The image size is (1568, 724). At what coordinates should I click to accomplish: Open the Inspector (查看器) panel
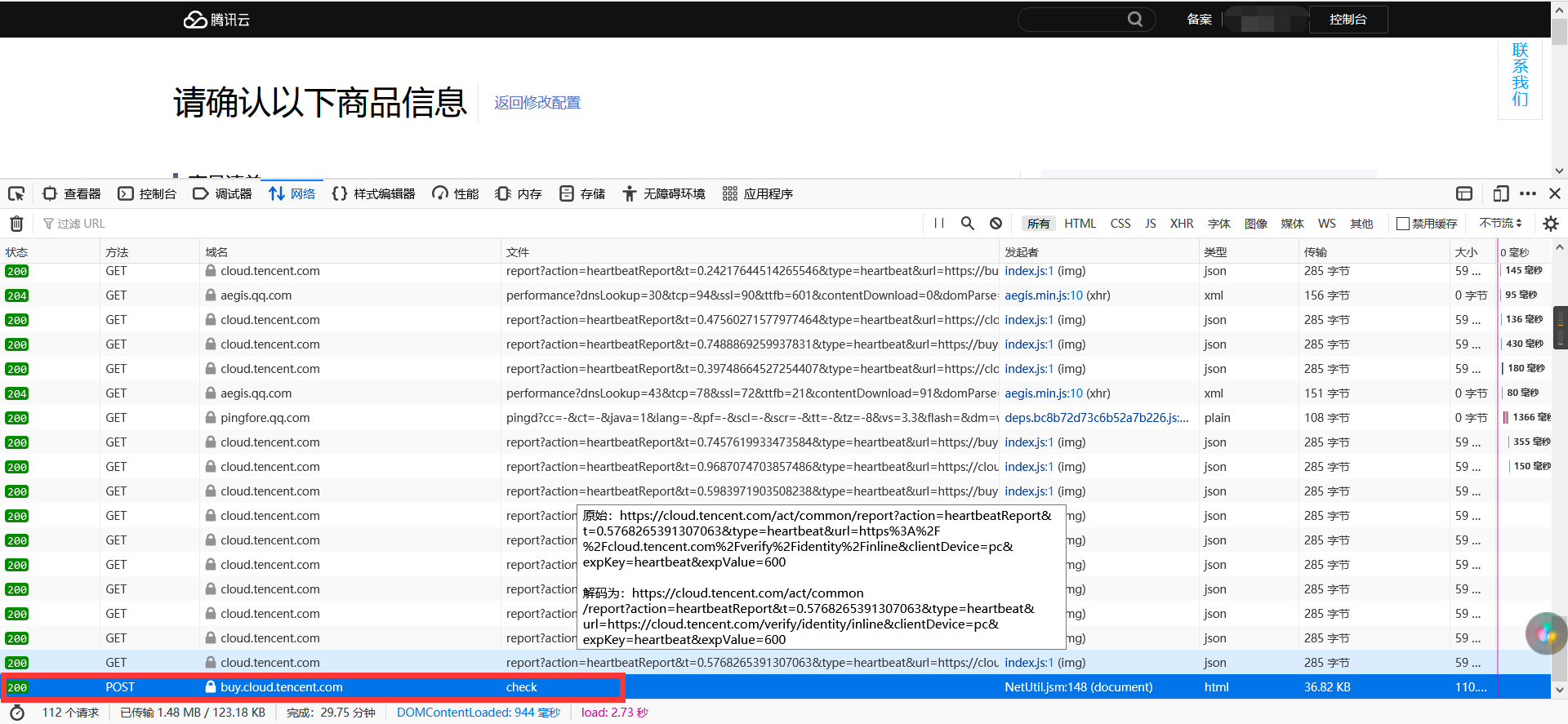pos(72,193)
